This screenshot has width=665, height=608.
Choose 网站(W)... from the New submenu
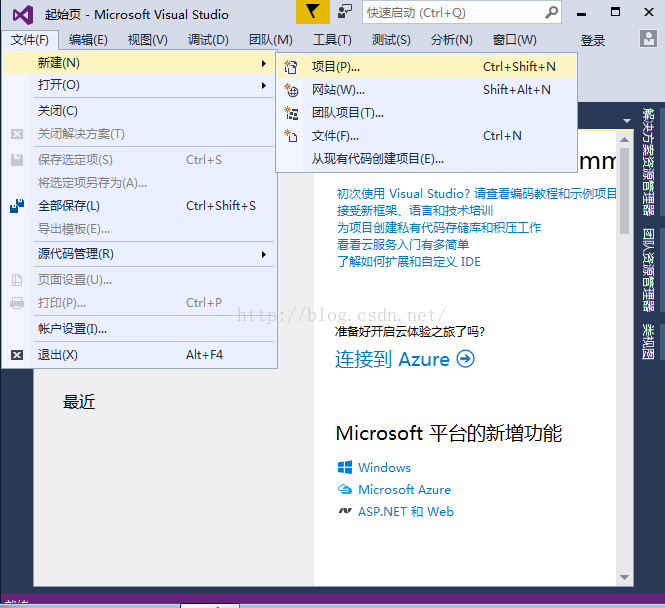pos(427,90)
